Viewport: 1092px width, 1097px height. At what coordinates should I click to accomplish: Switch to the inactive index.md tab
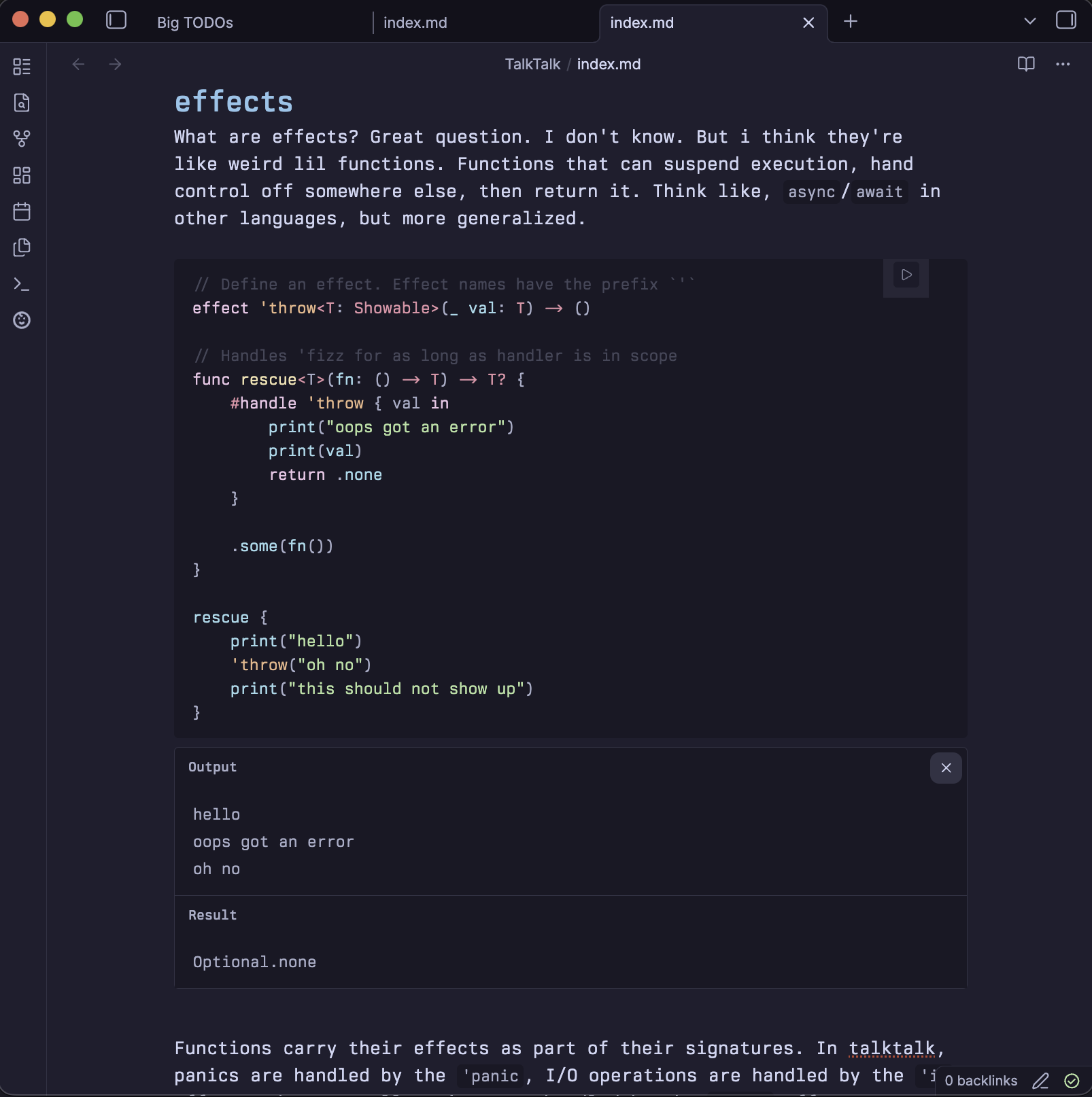(x=415, y=22)
